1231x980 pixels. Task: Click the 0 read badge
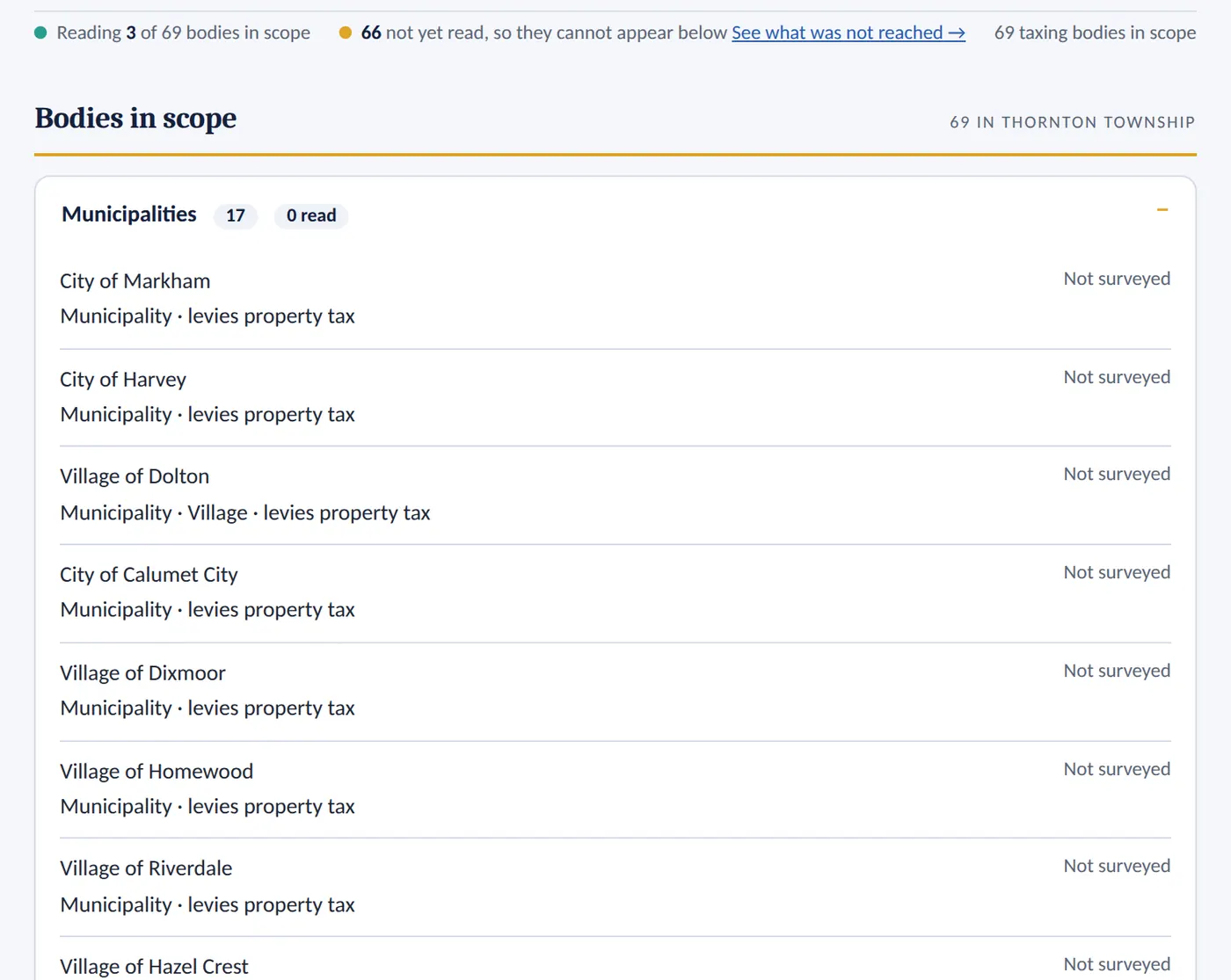coord(311,215)
